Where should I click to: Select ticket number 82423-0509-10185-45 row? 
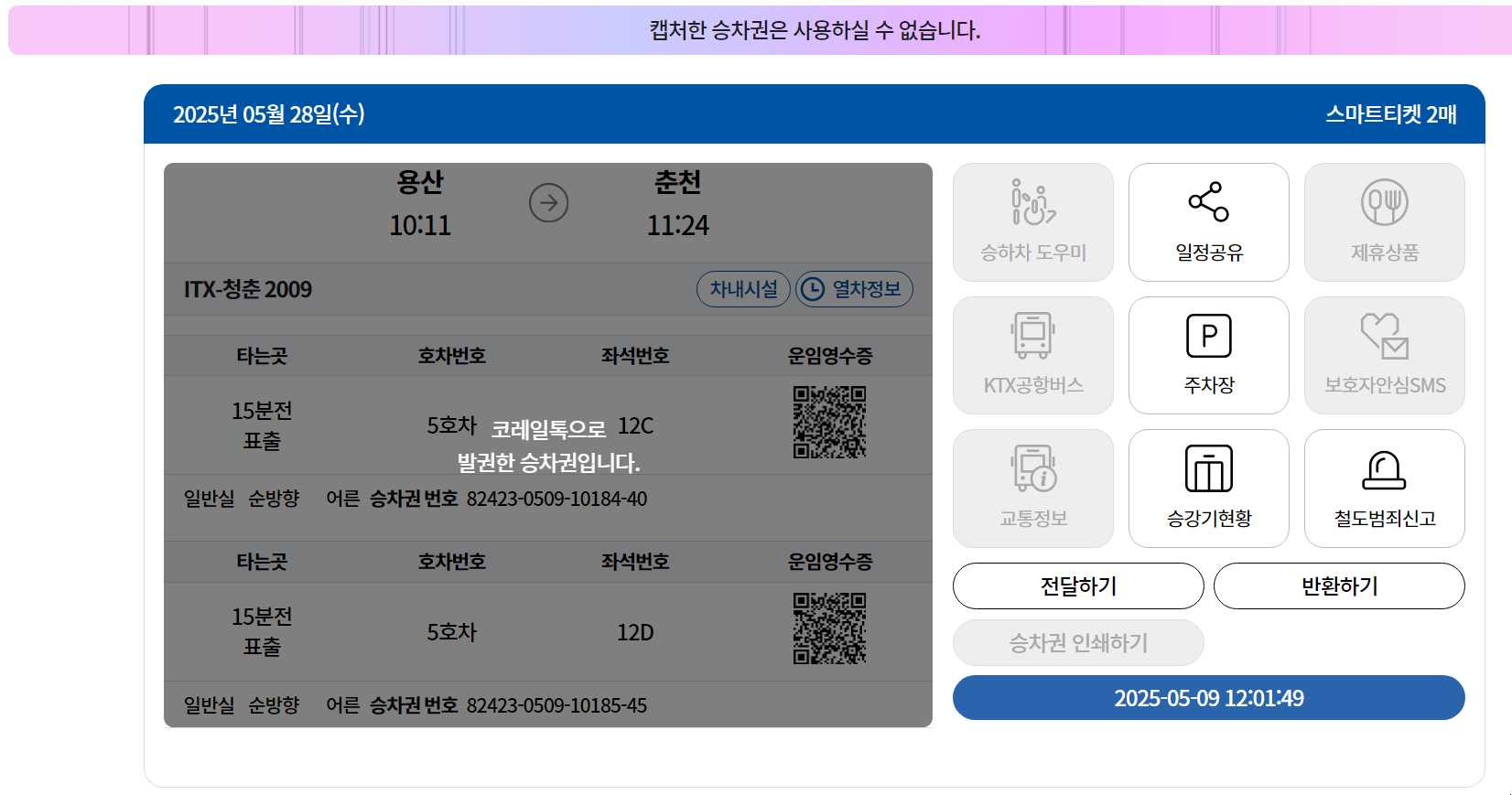click(x=547, y=704)
